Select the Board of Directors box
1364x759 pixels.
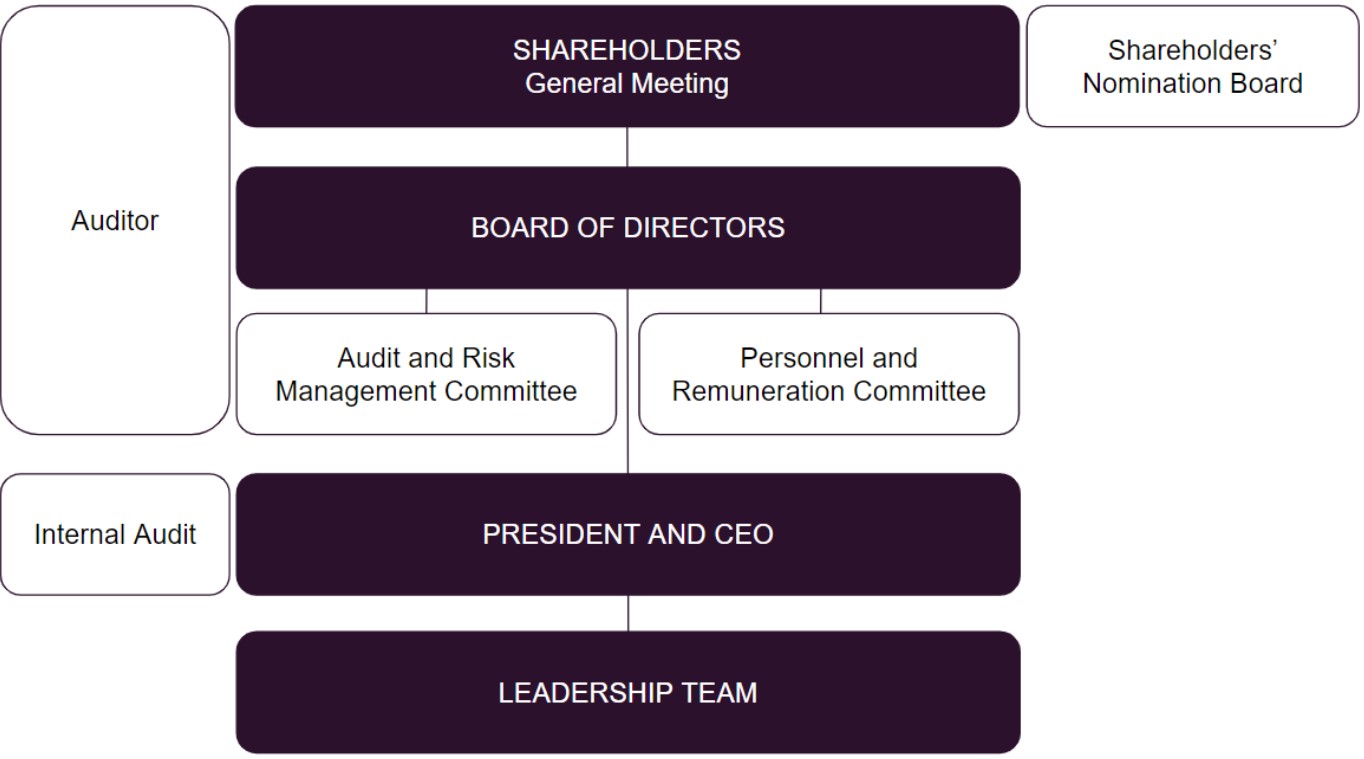click(627, 228)
